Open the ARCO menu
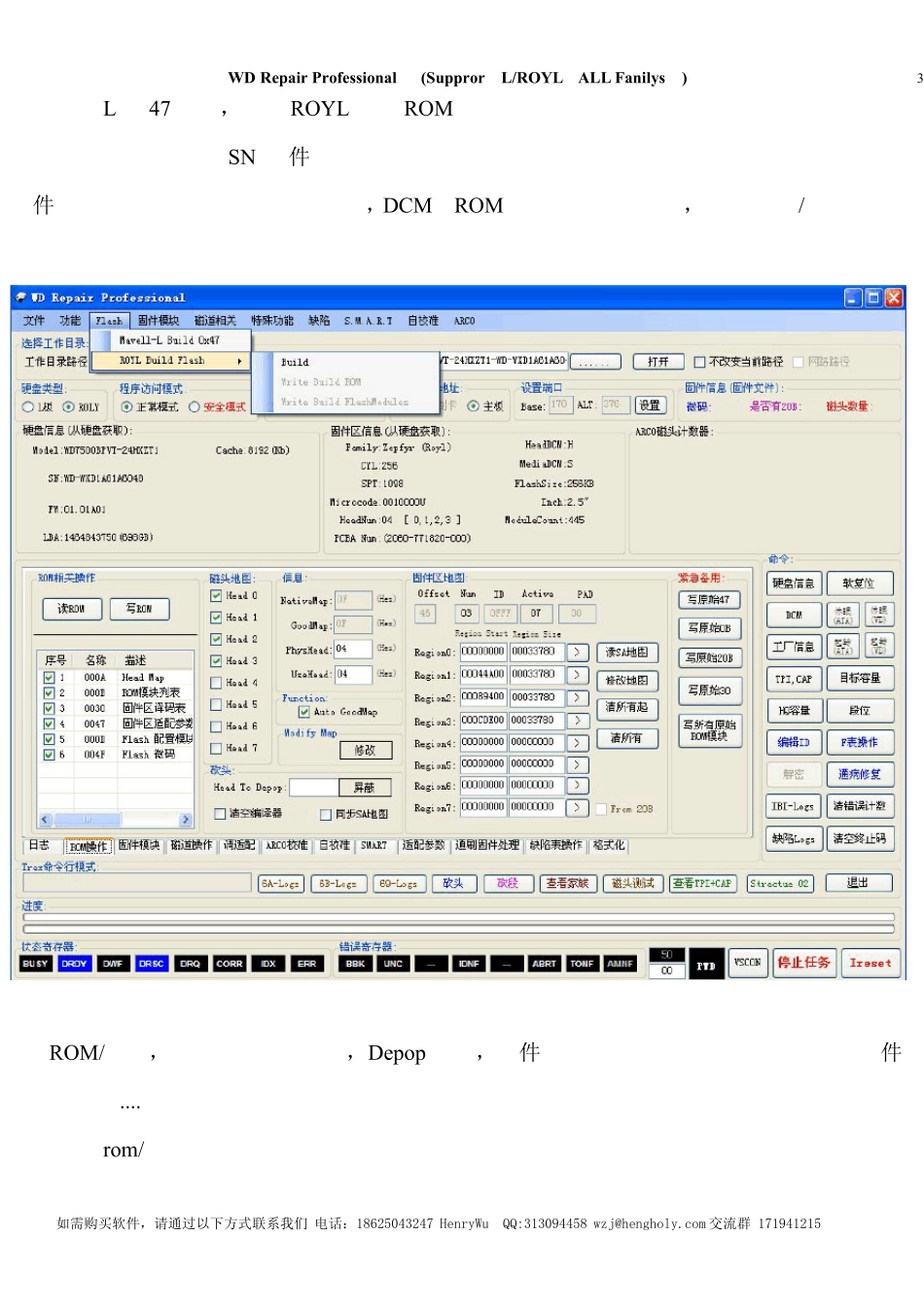Image resolution: width=924 pixels, height=1307 pixels. point(464,320)
